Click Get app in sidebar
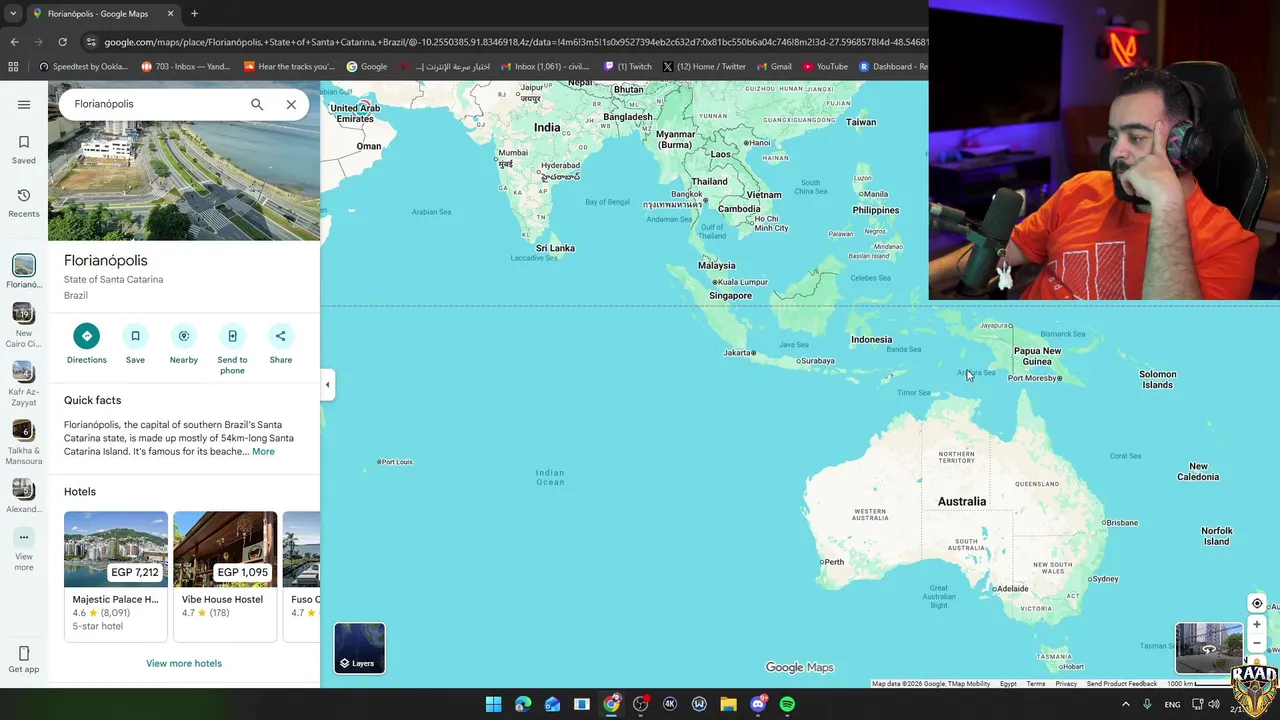 pyautogui.click(x=24, y=660)
